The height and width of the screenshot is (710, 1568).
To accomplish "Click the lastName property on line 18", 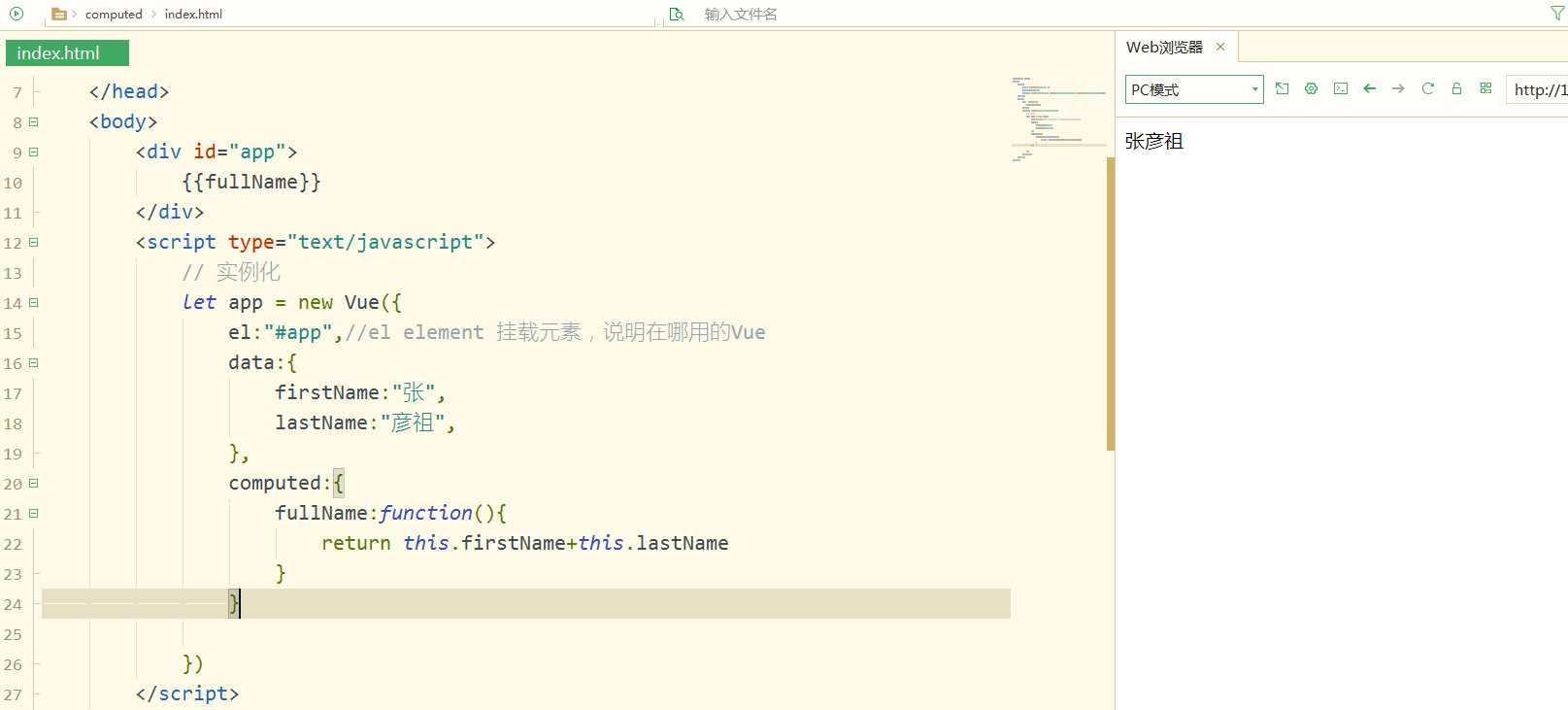I will pos(320,423).
